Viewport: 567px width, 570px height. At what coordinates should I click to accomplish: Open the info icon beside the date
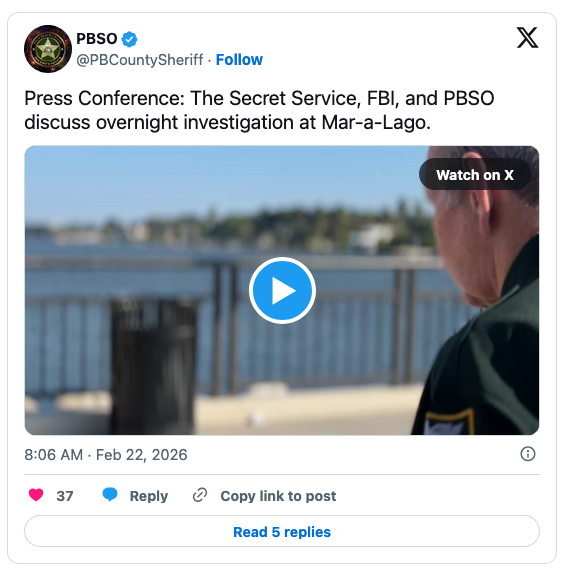click(x=528, y=454)
